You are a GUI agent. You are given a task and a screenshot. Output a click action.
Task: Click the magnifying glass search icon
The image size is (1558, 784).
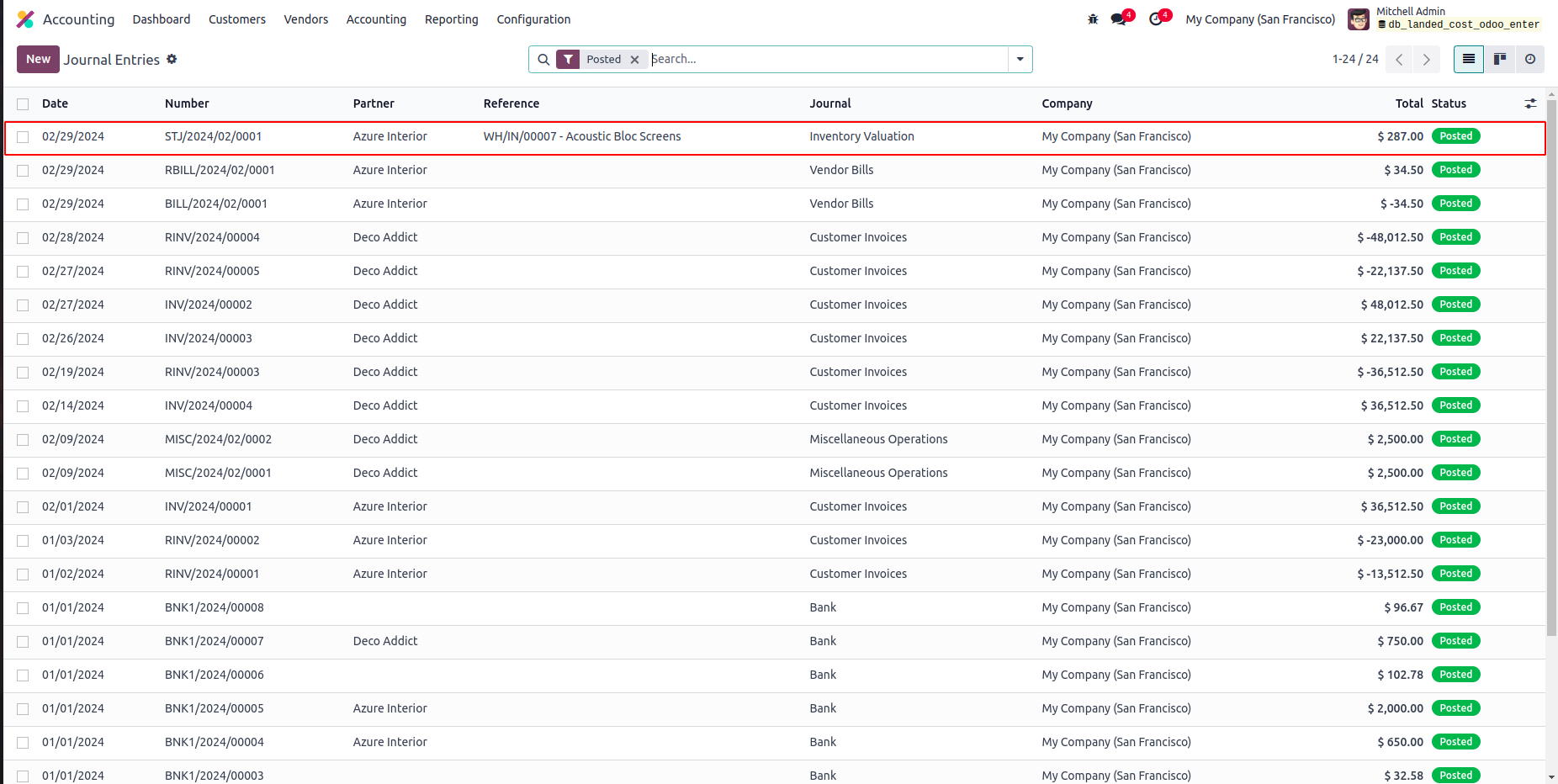click(543, 60)
